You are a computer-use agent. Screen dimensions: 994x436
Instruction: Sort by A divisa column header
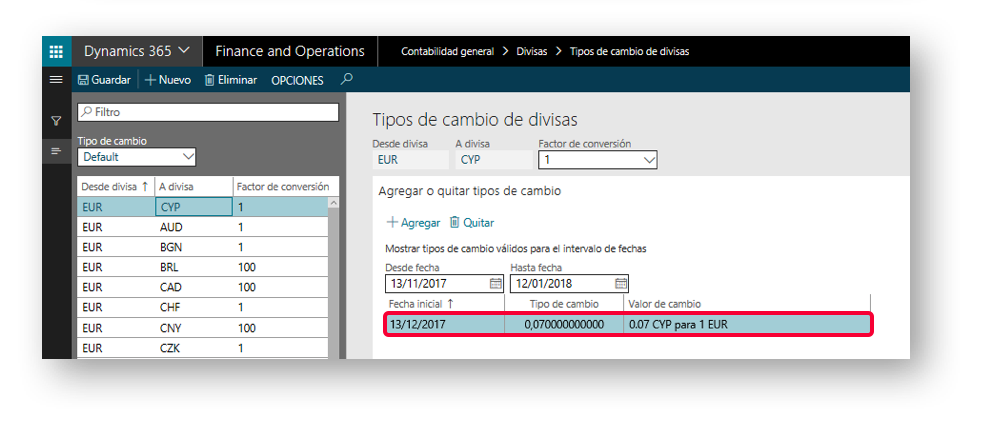(x=193, y=186)
